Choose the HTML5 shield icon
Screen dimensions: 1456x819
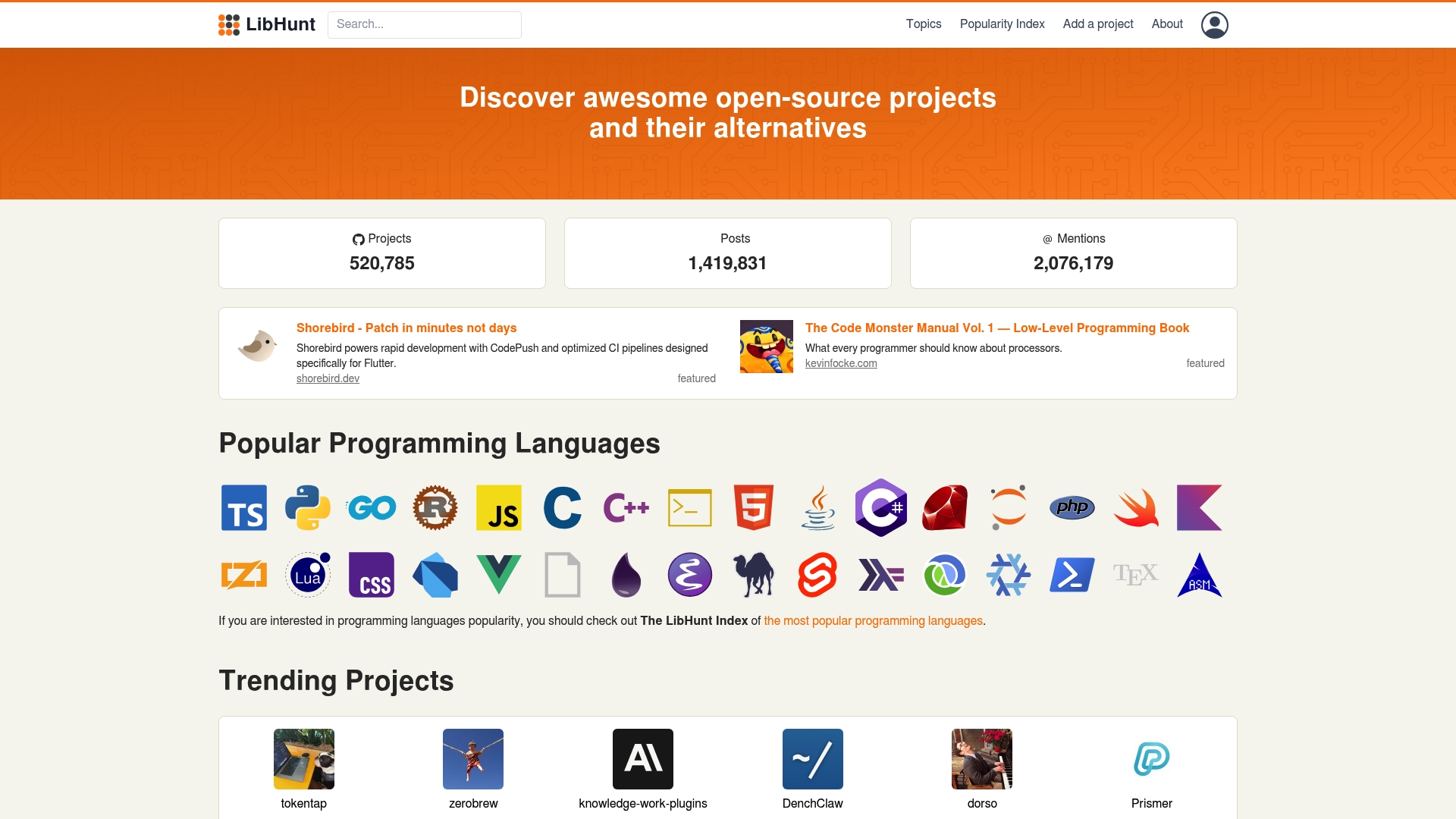[754, 507]
